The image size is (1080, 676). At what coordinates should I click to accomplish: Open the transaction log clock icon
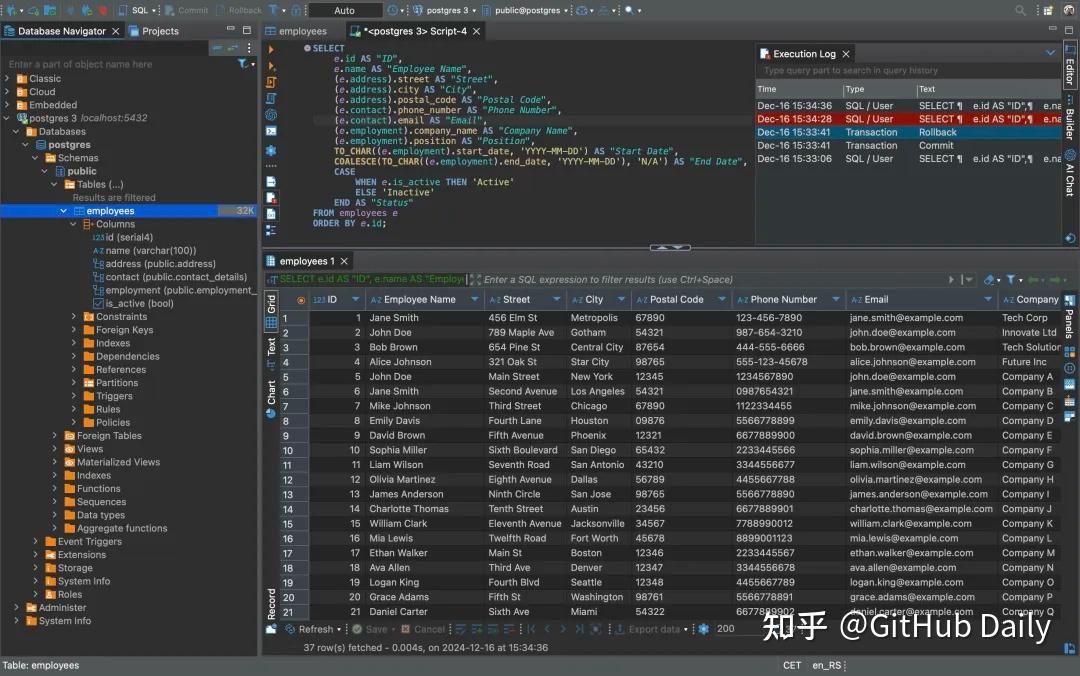(394, 10)
